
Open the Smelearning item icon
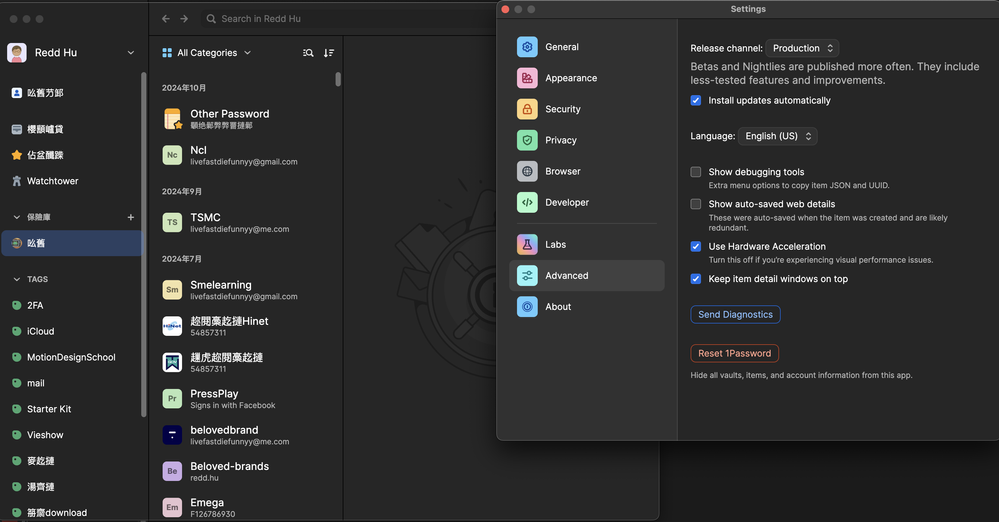pos(172,290)
